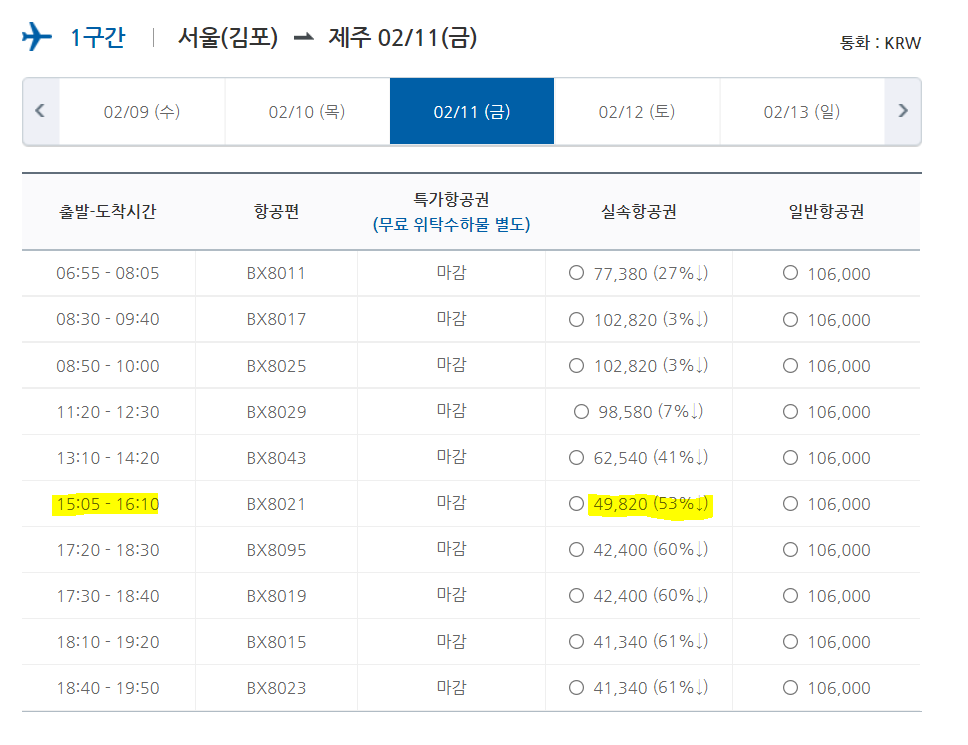The height and width of the screenshot is (745, 968).
Task: Choose BX8029 discount fare 98,580
Action: (x=581, y=411)
